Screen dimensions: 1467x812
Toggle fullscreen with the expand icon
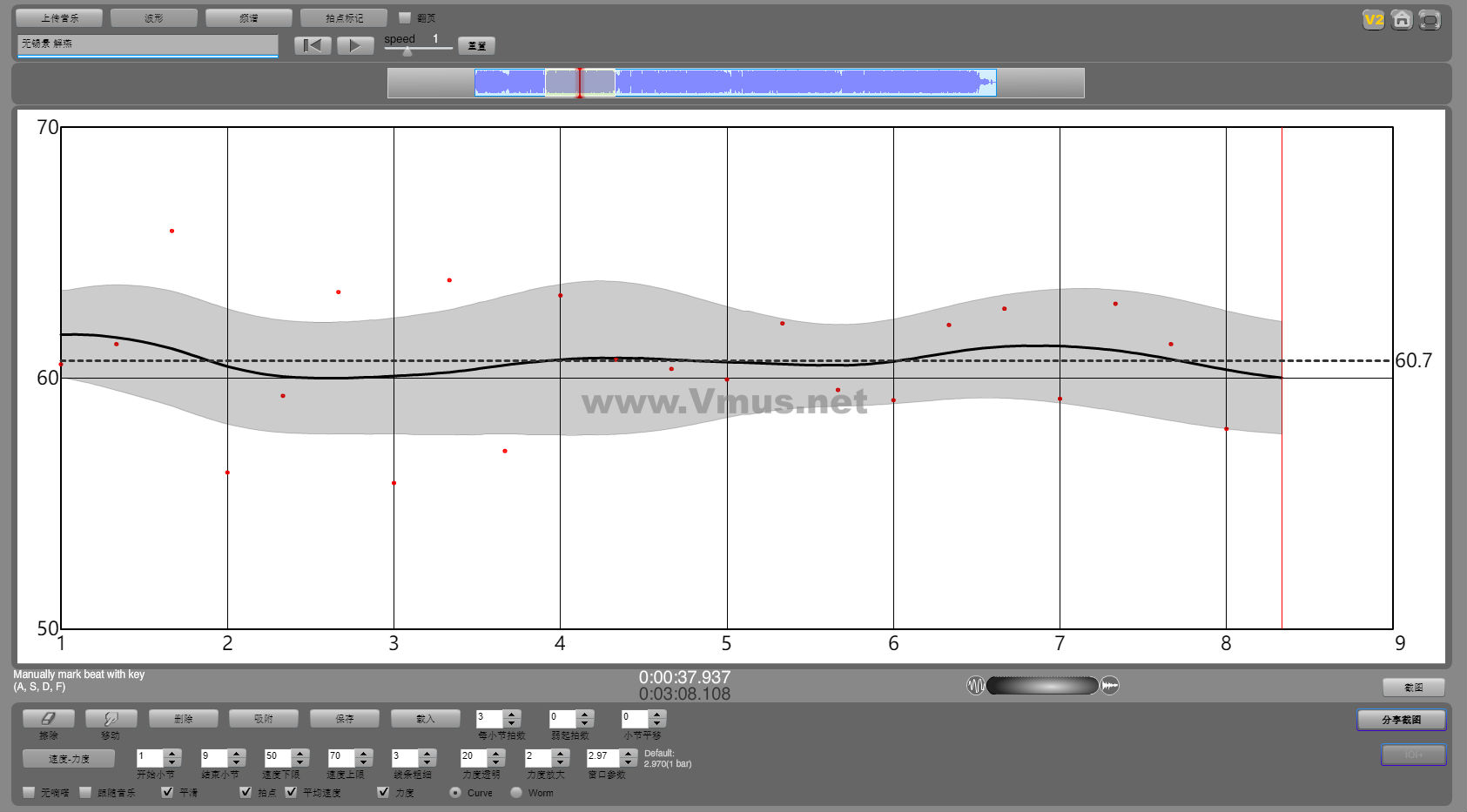[x=1429, y=20]
